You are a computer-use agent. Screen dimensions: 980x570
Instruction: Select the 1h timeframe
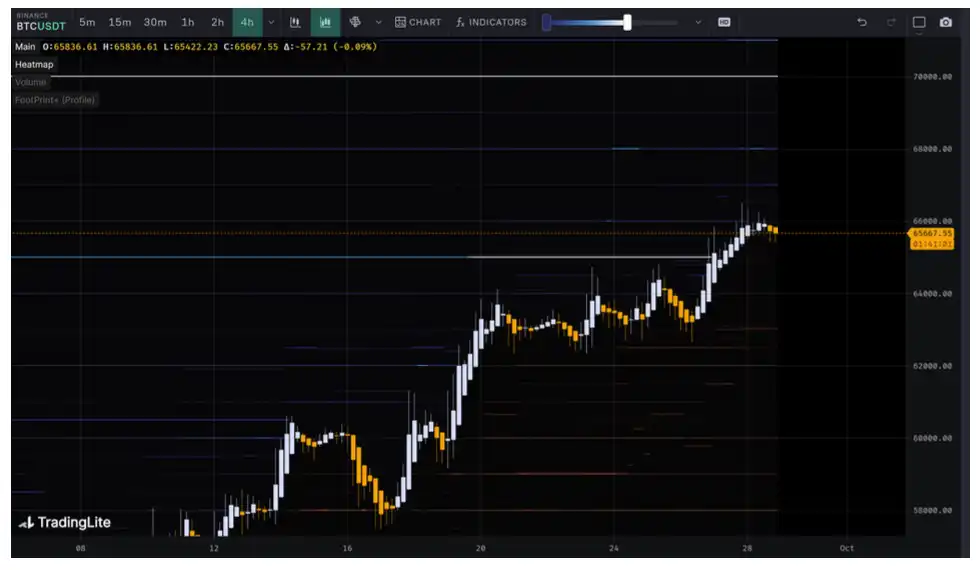click(188, 22)
